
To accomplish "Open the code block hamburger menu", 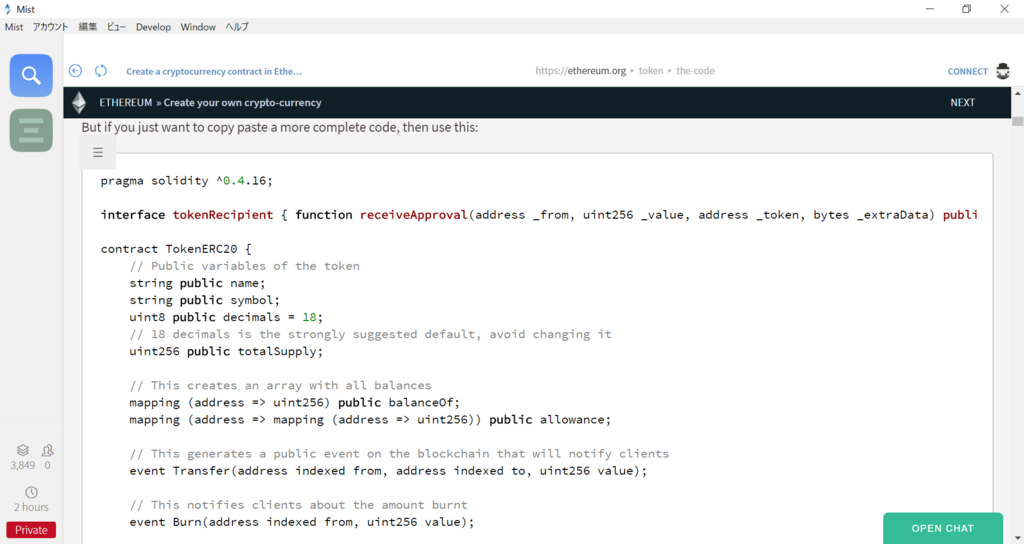I will [98, 152].
